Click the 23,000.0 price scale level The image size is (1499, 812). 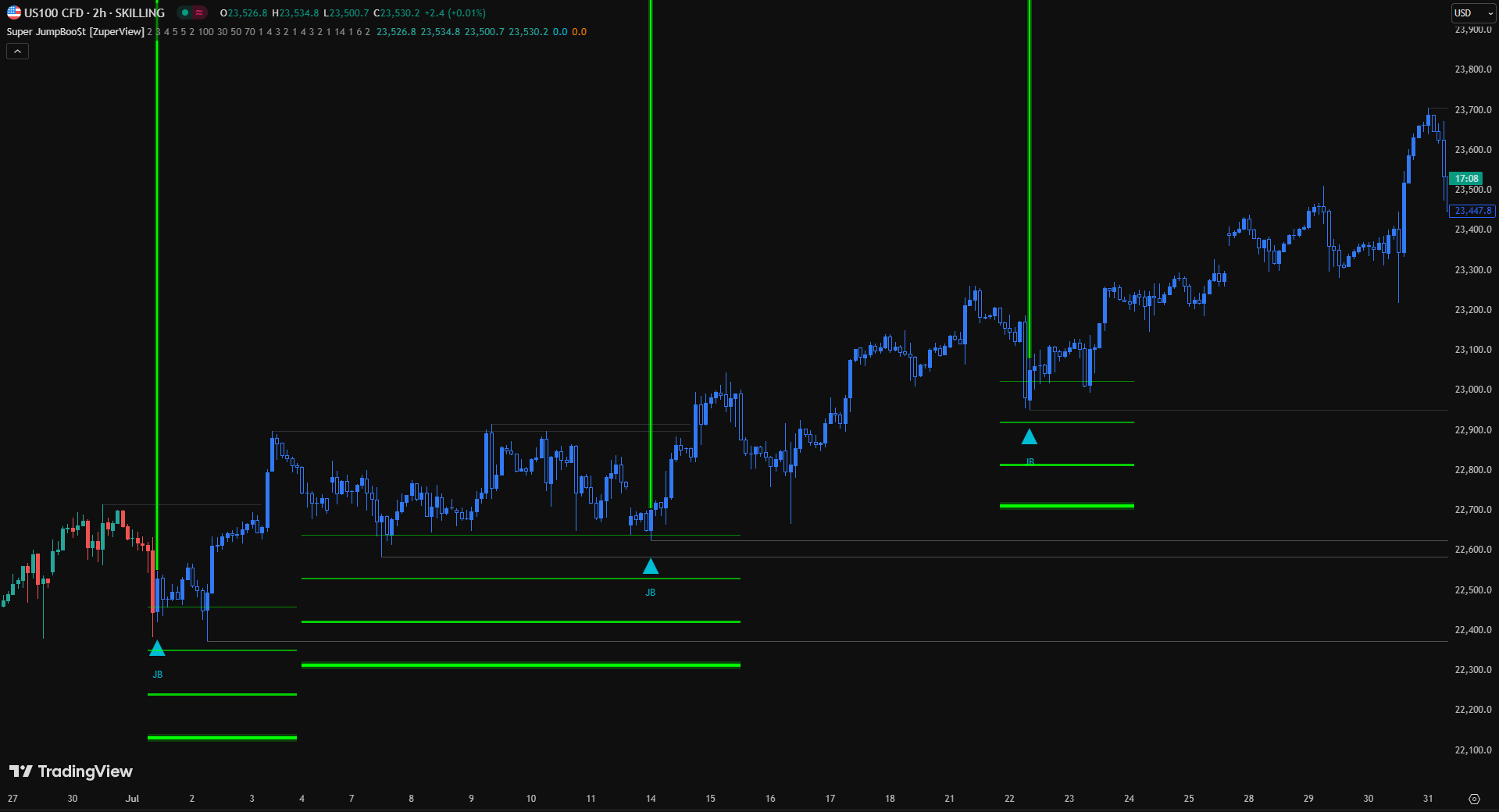1472,390
